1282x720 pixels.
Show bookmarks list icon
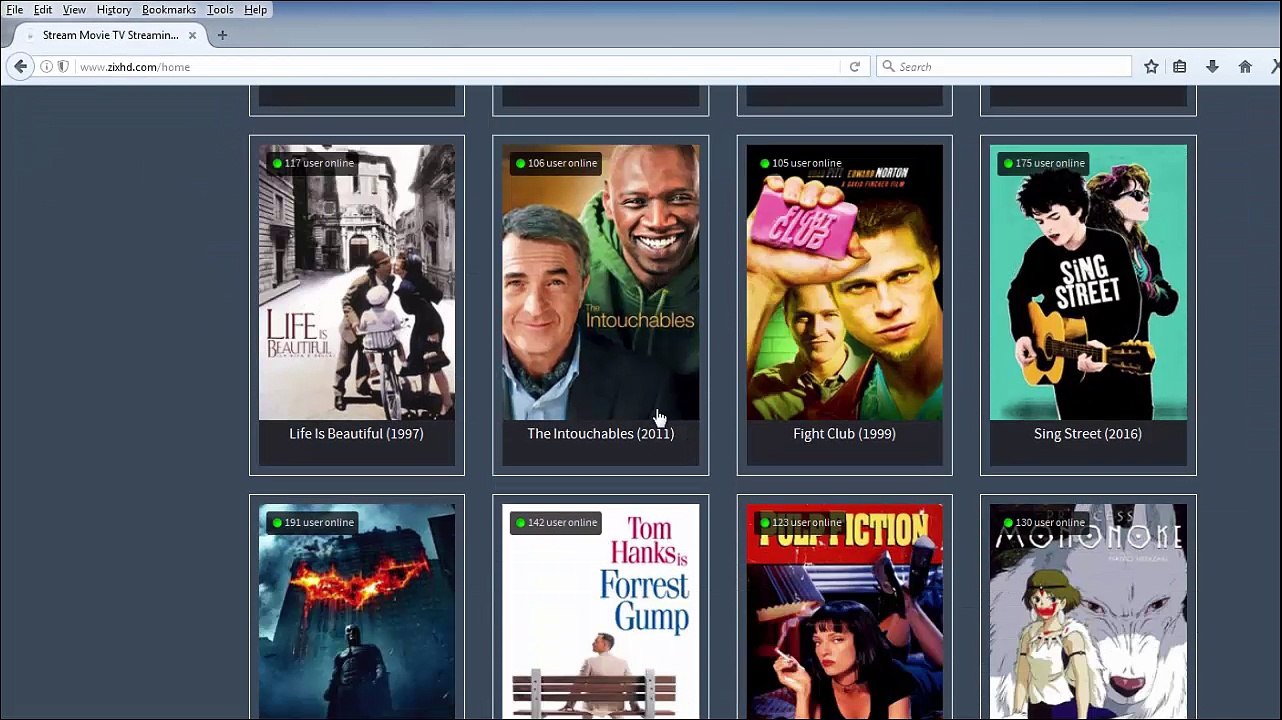click(x=1180, y=67)
